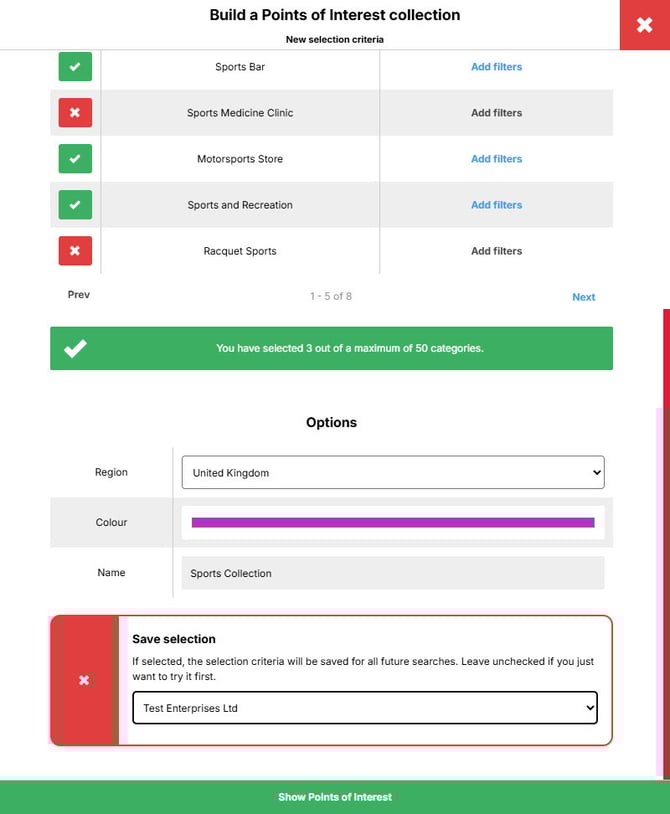
Task: Open the Test Enterprises Ltd dropdown
Action: [365, 708]
